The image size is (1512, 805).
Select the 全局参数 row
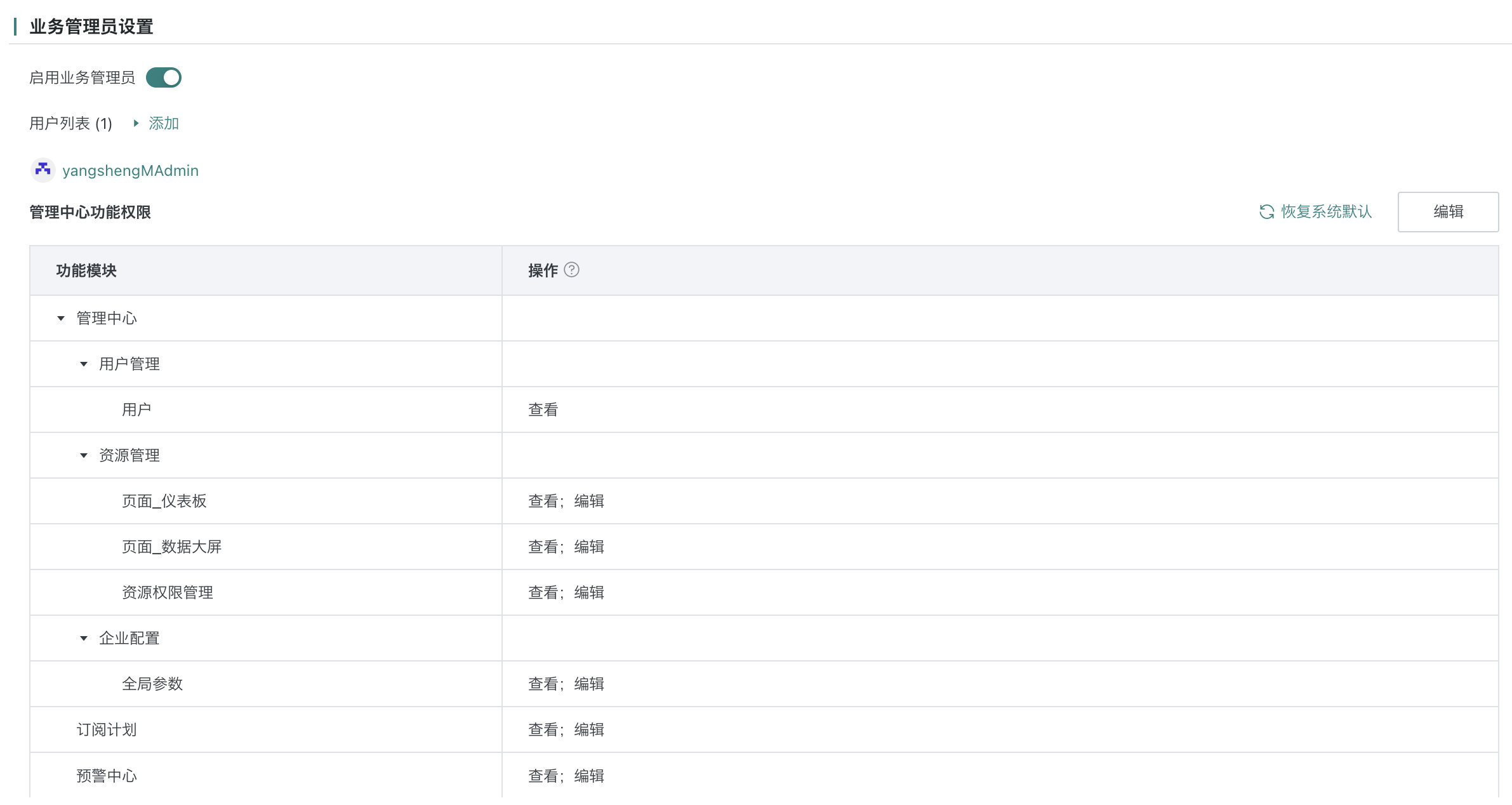coord(152,684)
